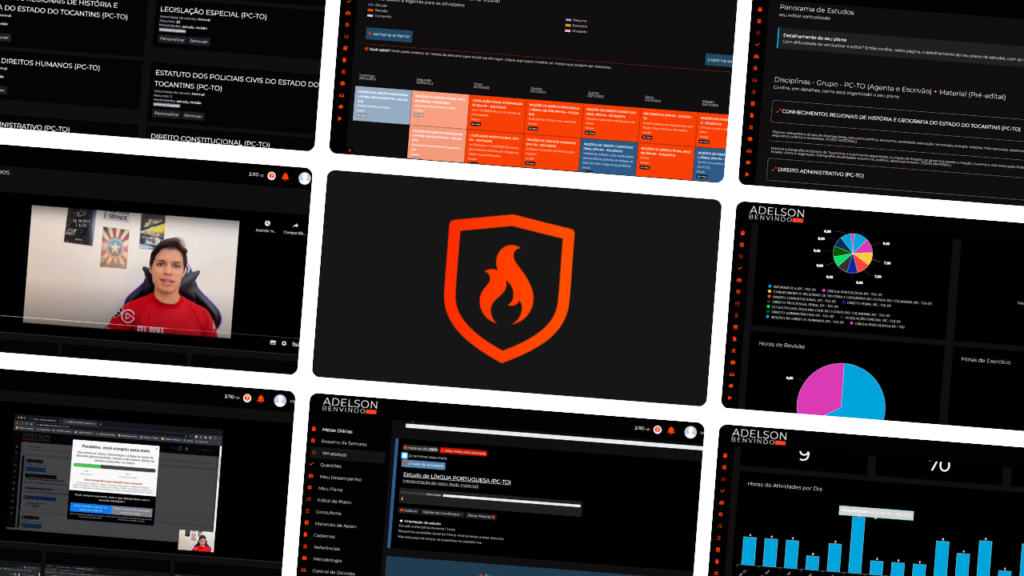Viewport: 1024px width, 576px height.
Task: Click the avatar above the instructor video
Action: [x=304, y=178]
